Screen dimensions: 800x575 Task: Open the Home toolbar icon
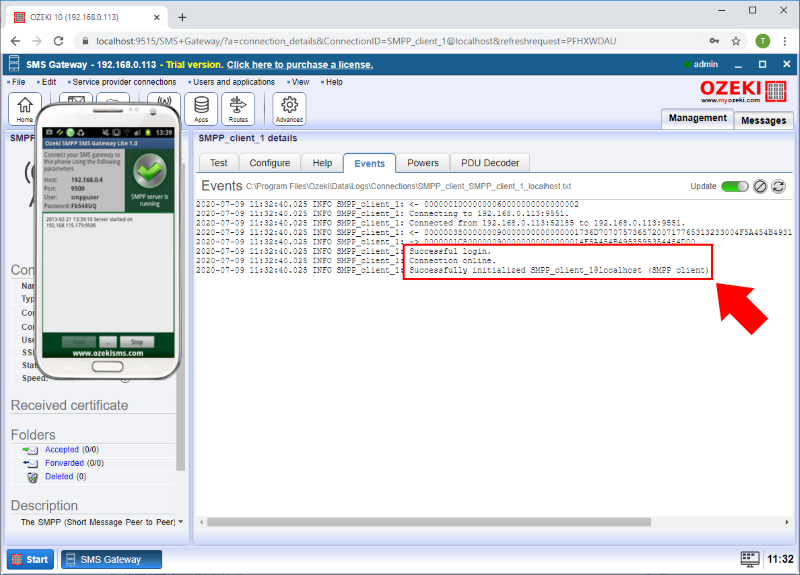point(24,109)
